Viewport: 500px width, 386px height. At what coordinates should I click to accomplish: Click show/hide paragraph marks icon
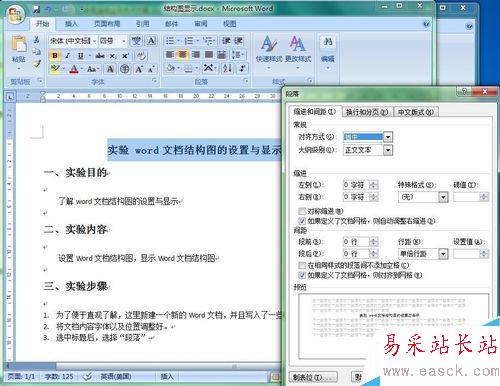(242, 68)
